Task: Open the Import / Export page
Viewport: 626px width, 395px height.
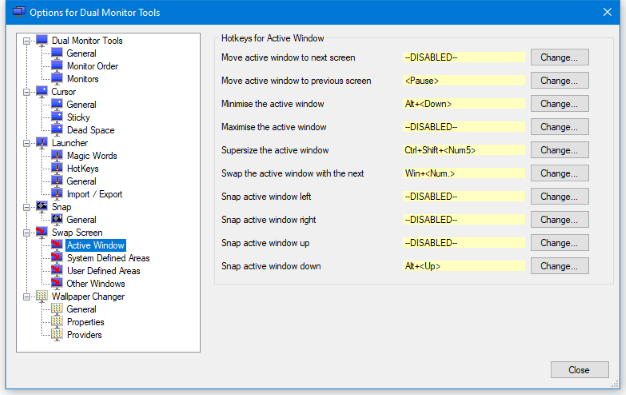Action: coord(95,194)
